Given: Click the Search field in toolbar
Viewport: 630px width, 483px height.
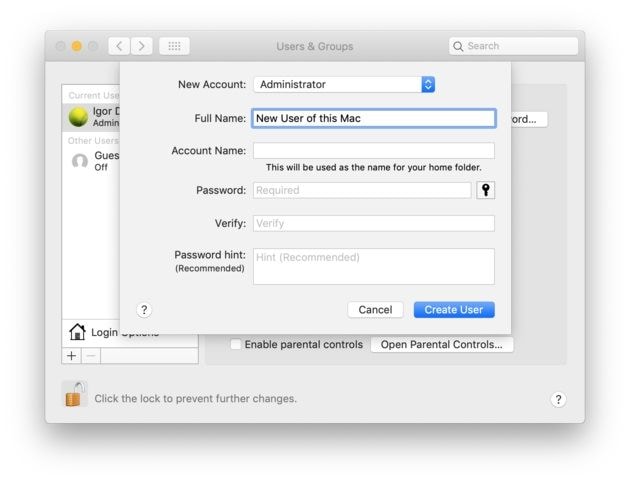Looking at the screenshot, I should point(513,46).
